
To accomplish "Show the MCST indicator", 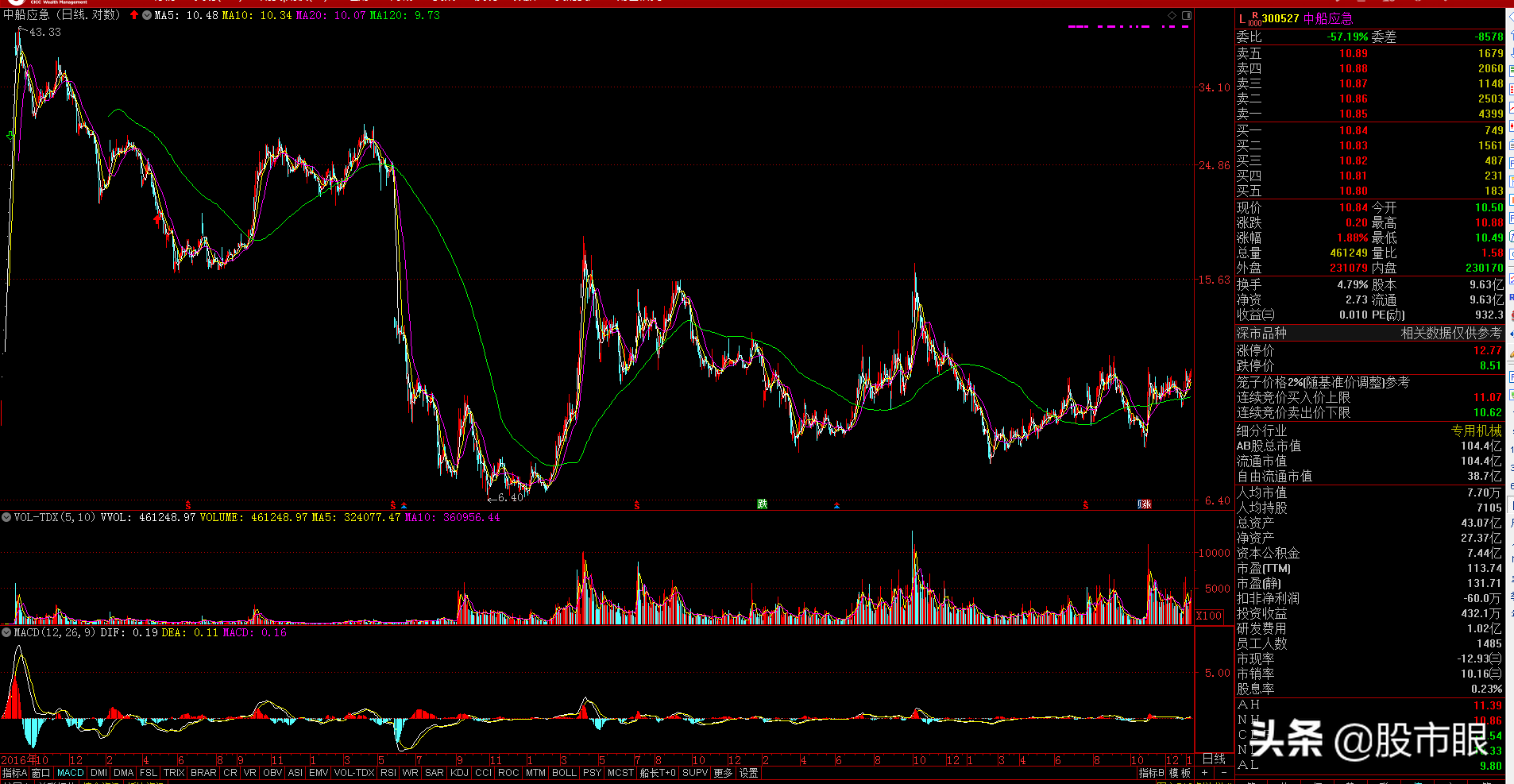I will tap(620, 773).
